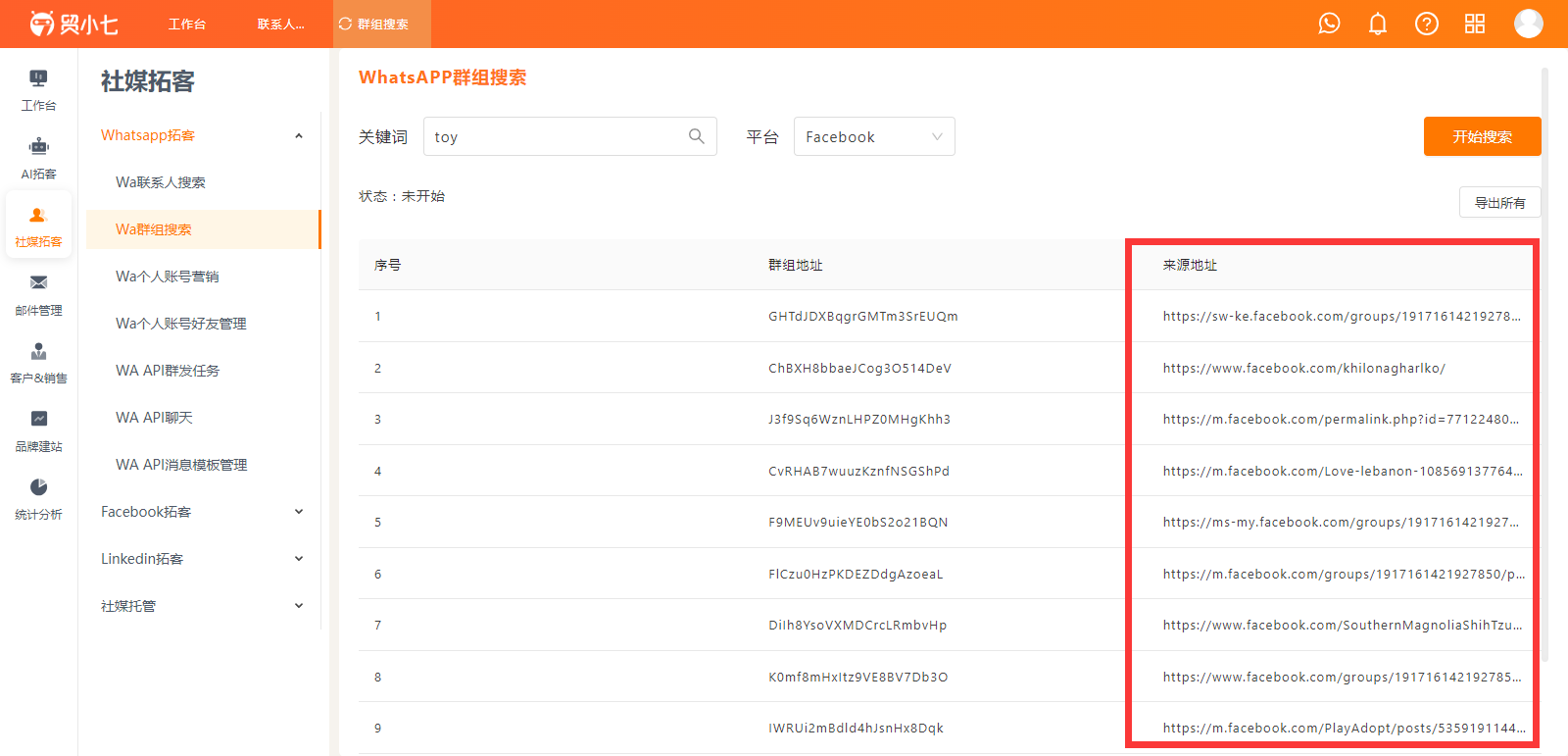This screenshot has height=756, width=1568.
Task: Open the m.facebook.com groups source URL, row 6
Action: pos(1345,574)
